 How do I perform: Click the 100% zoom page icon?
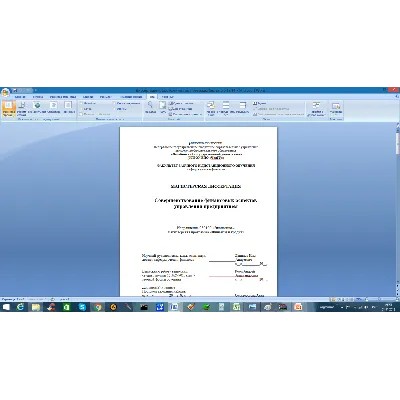tap(162, 108)
